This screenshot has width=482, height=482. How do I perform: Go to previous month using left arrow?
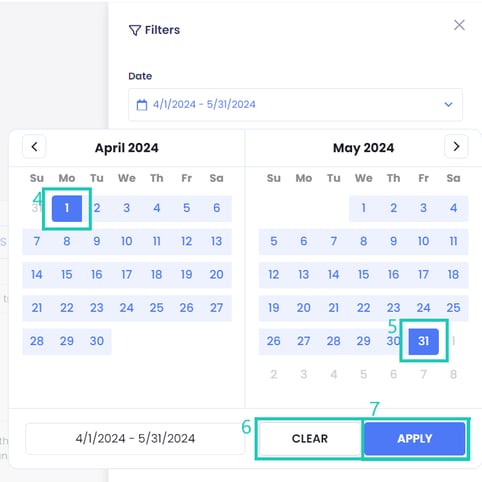(34, 147)
